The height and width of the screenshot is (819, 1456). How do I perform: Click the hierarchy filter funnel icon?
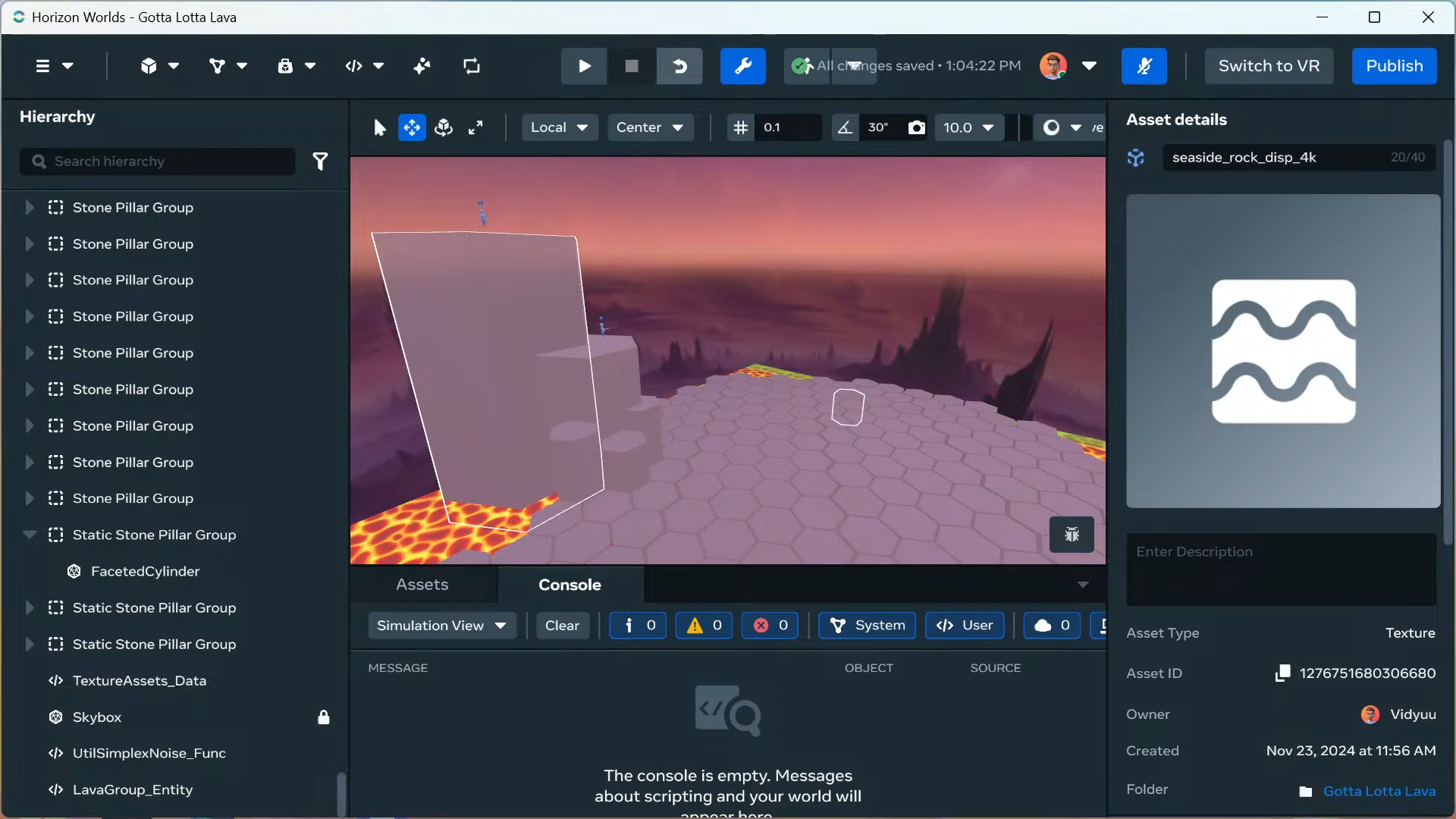320,162
